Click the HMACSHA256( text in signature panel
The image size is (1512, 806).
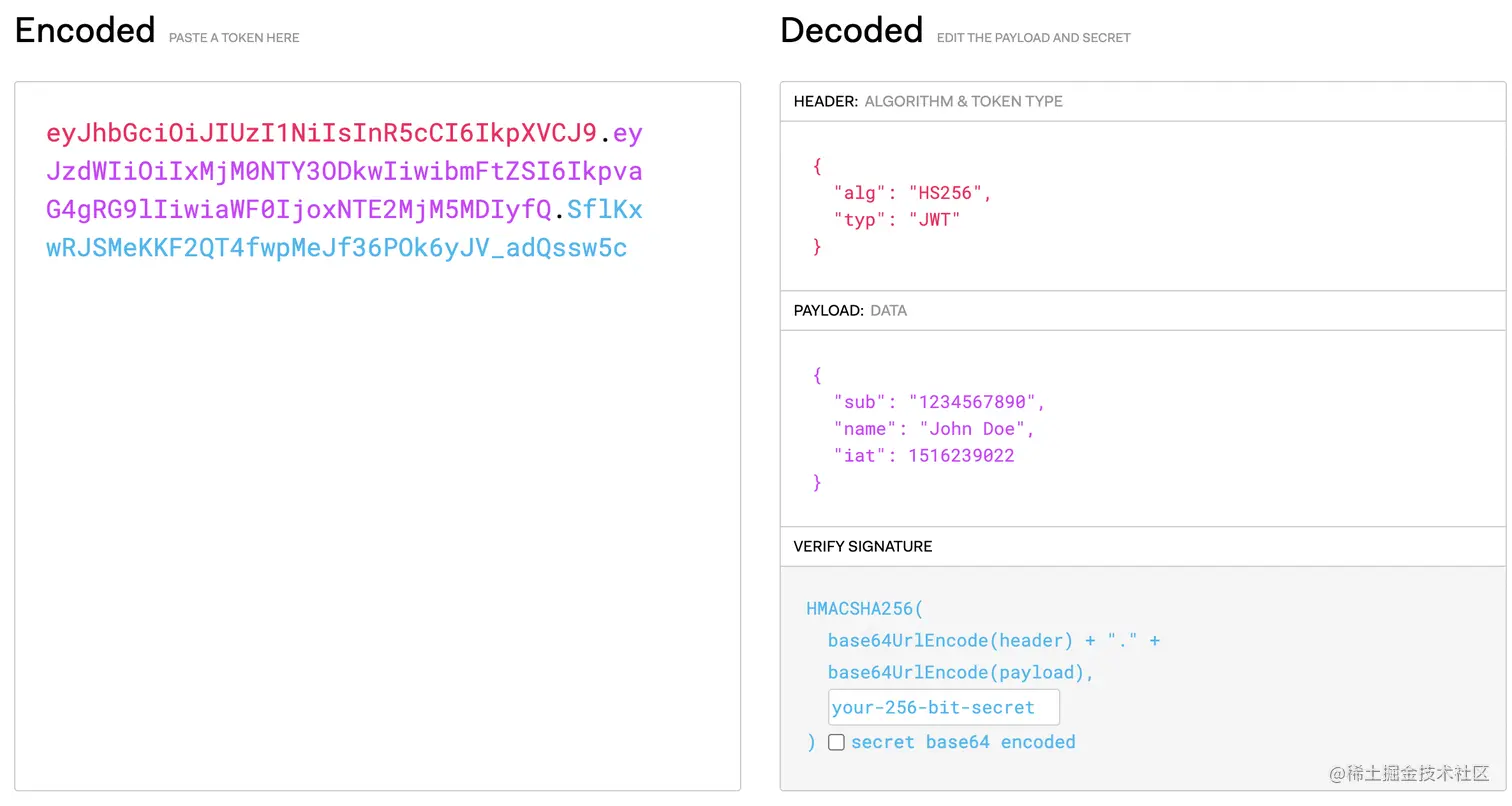(x=865, y=608)
